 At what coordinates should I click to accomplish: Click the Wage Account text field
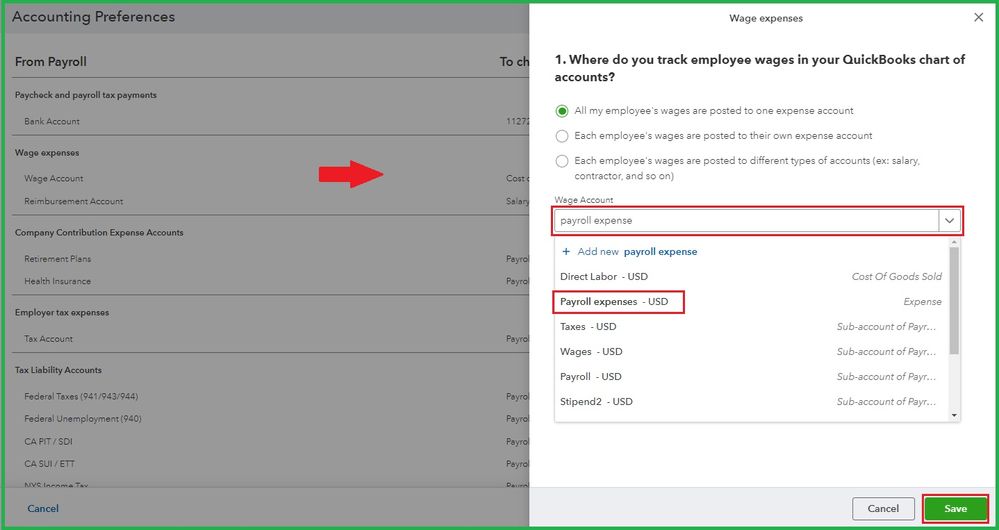click(746, 220)
